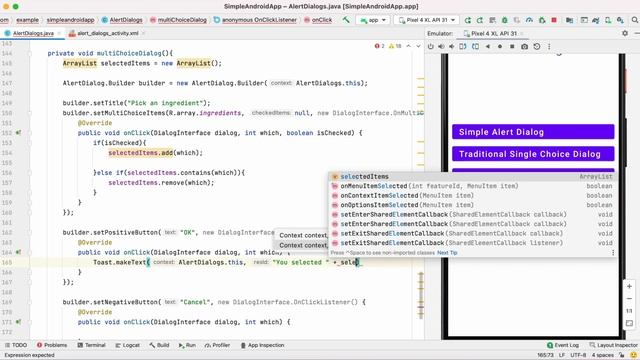Open the Terminal tool window
The height and width of the screenshot is (360, 640).
(x=91, y=345)
